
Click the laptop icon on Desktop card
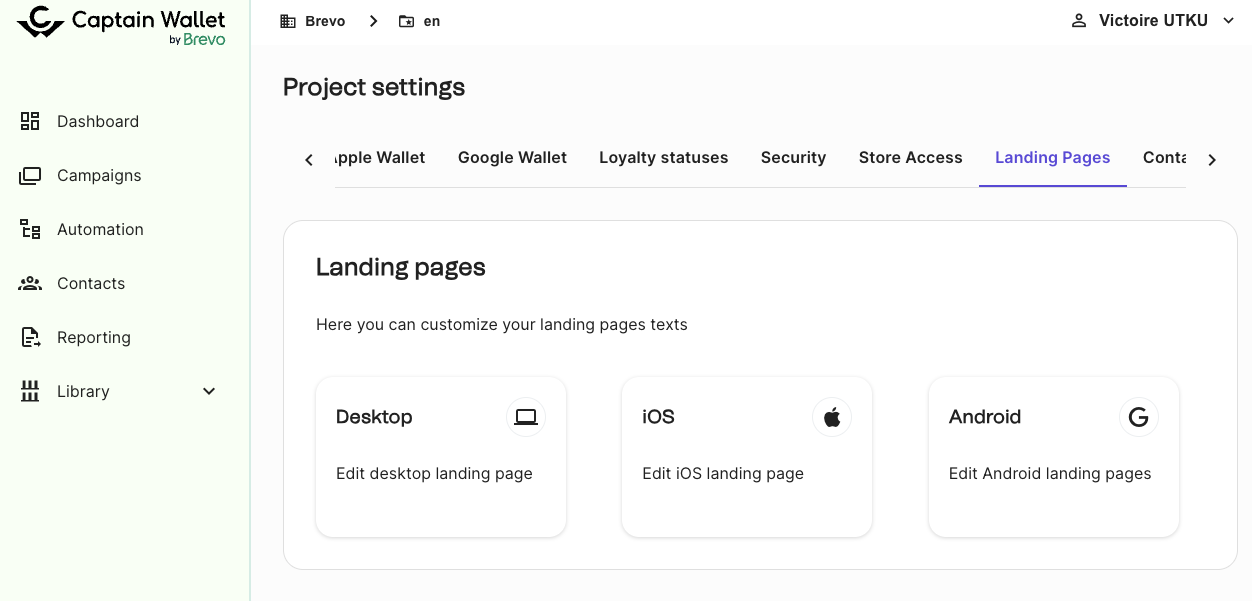click(526, 417)
